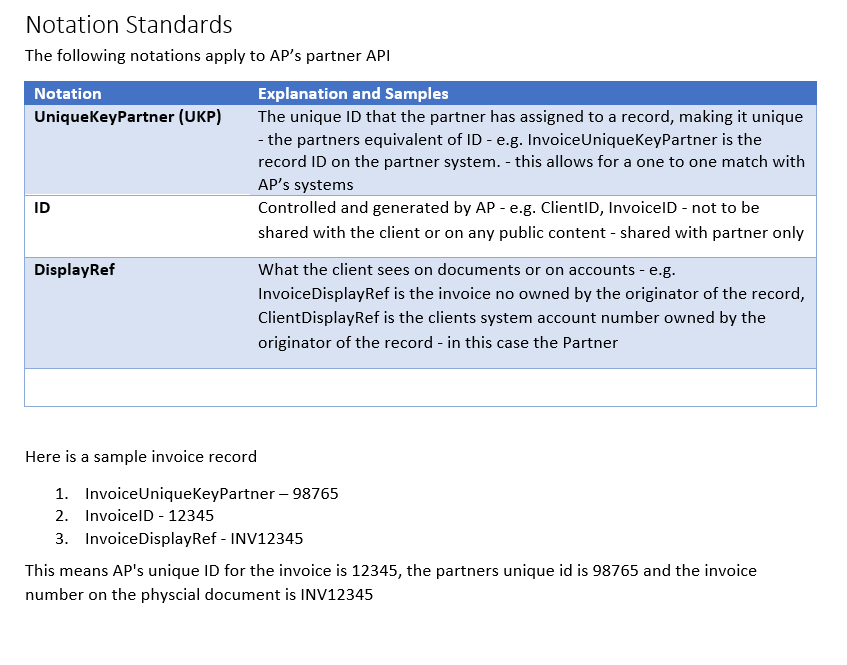Click the closing paragraph starting 'This means AP's'
Viewport: 847px width, 665px height.
(390, 571)
